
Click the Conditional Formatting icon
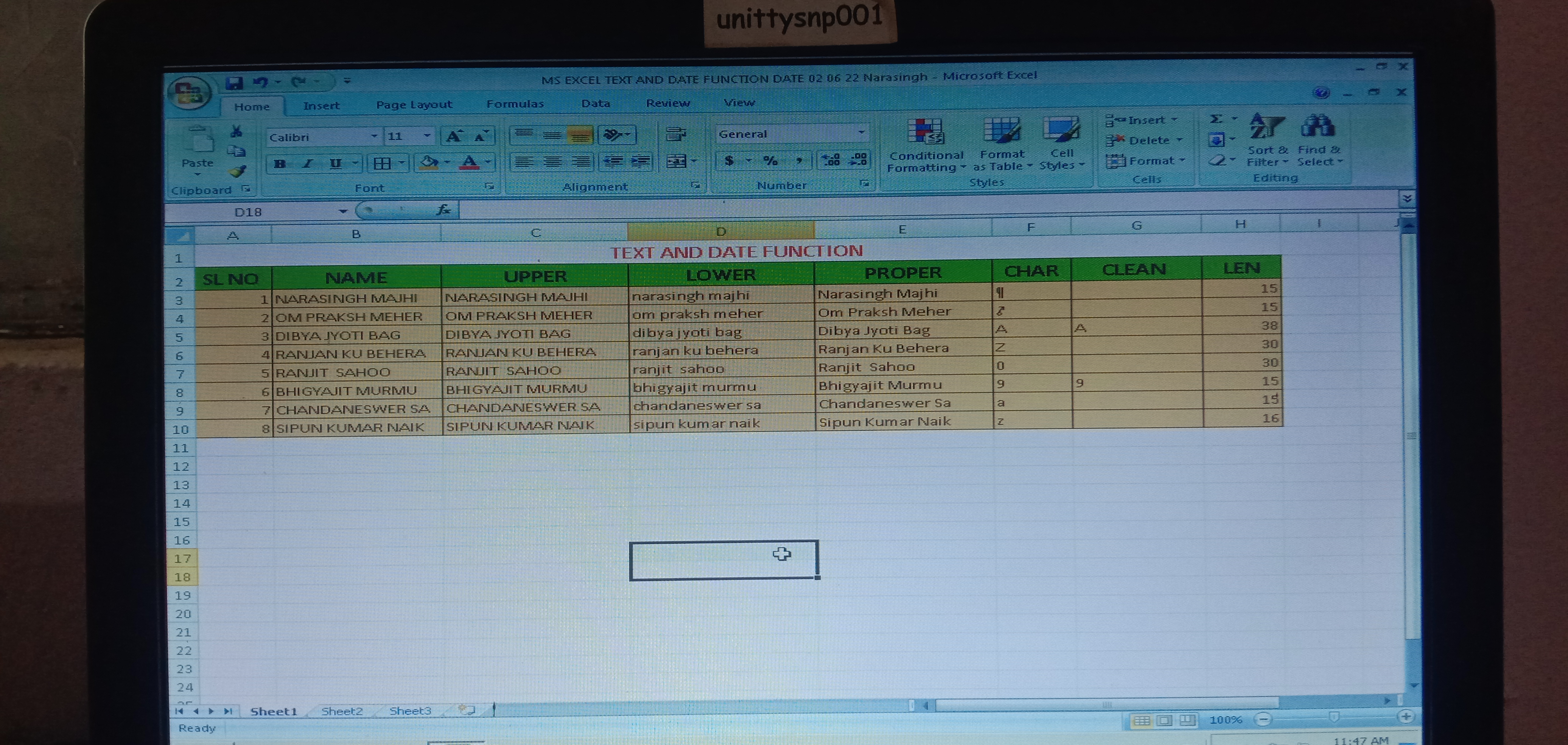[x=925, y=132]
